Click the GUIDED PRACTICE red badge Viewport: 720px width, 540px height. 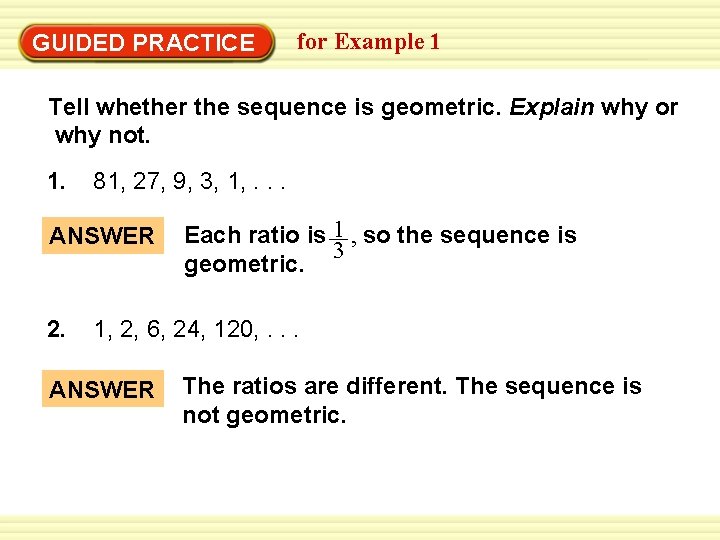pyautogui.click(x=146, y=43)
